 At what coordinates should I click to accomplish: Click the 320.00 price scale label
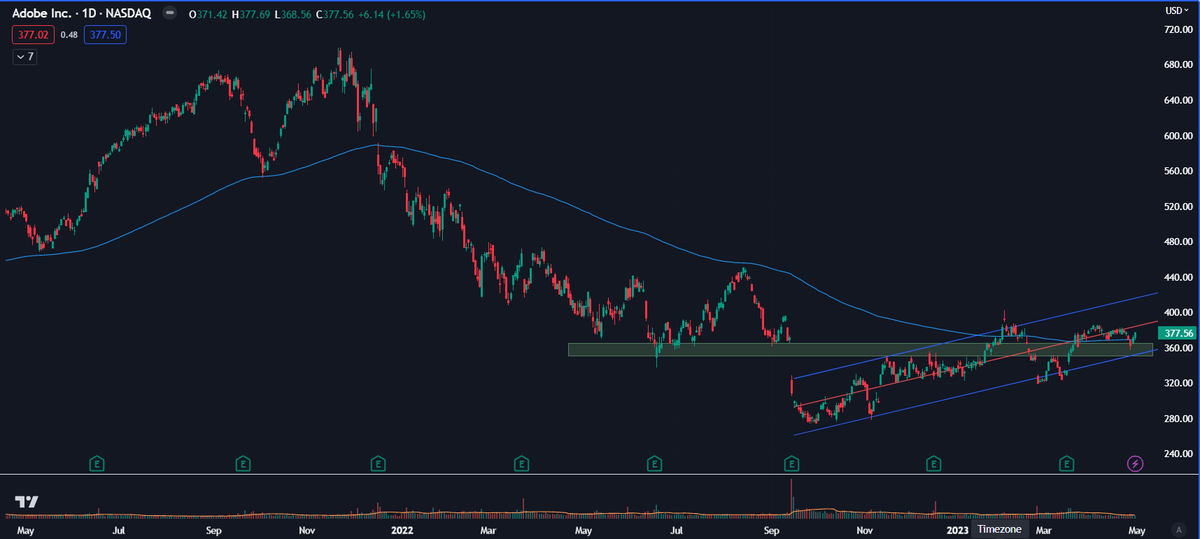point(1176,383)
